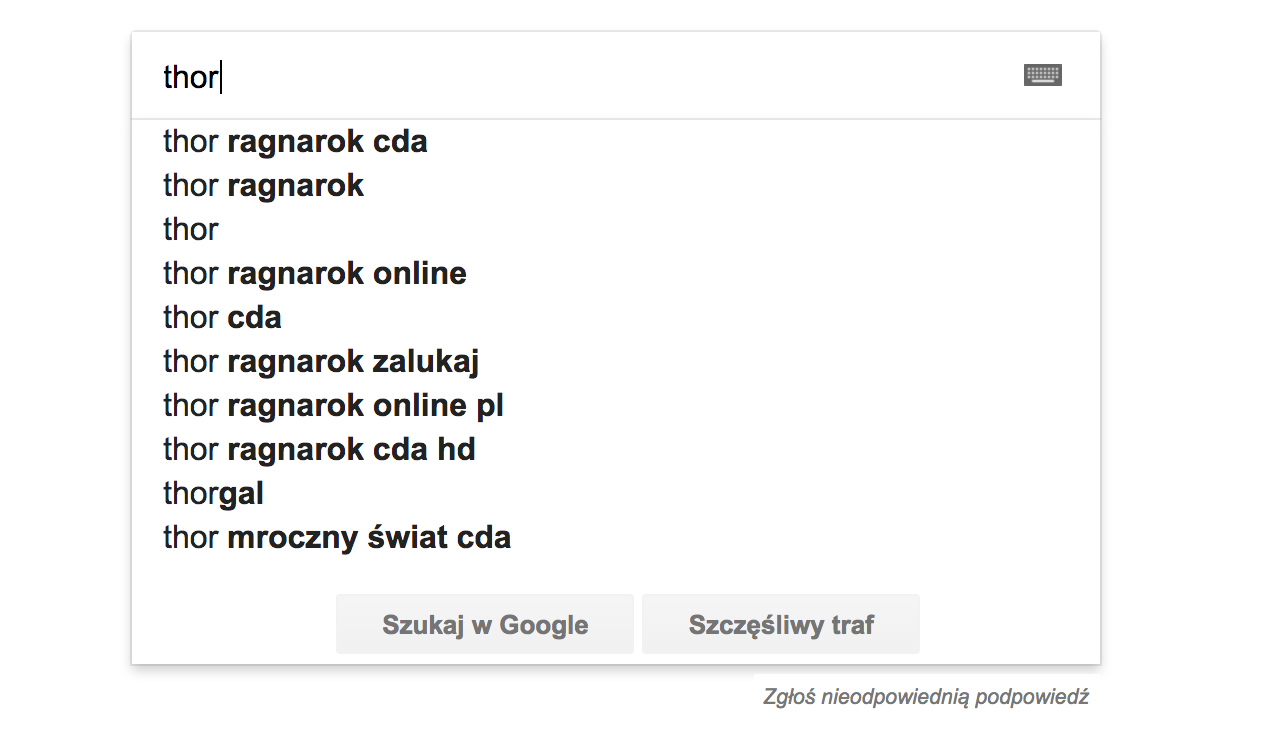This screenshot has height=732, width=1274.
Task: Select the suggestion thor ragnarok zalukaj
Action: click(320, 361)
